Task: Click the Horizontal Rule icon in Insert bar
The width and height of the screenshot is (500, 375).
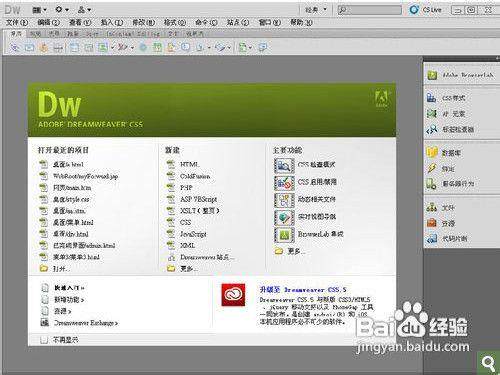Action: [58, 47]
